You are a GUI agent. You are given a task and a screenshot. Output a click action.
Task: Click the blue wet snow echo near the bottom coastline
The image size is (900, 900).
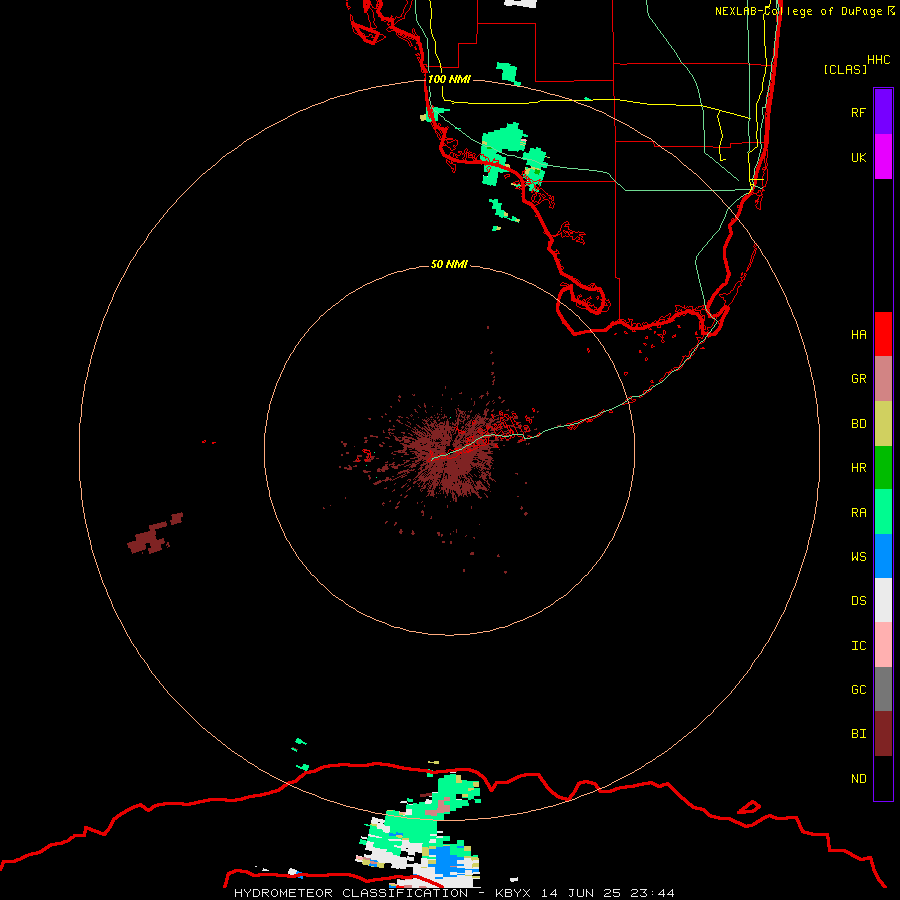click(445, 860)
